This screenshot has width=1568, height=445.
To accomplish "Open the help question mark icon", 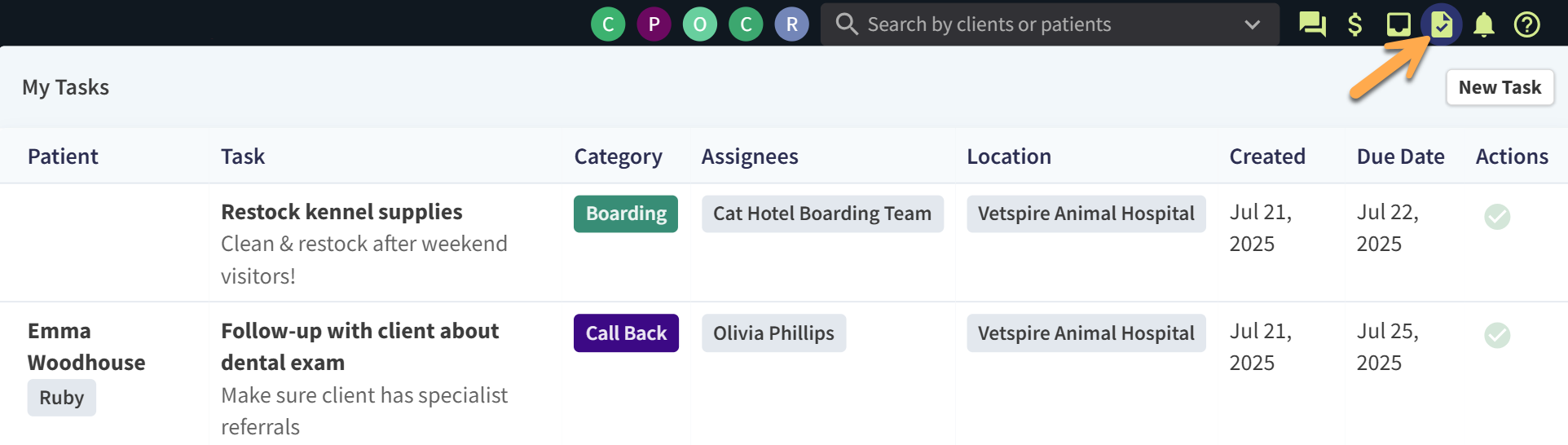I will point(1526,24).
